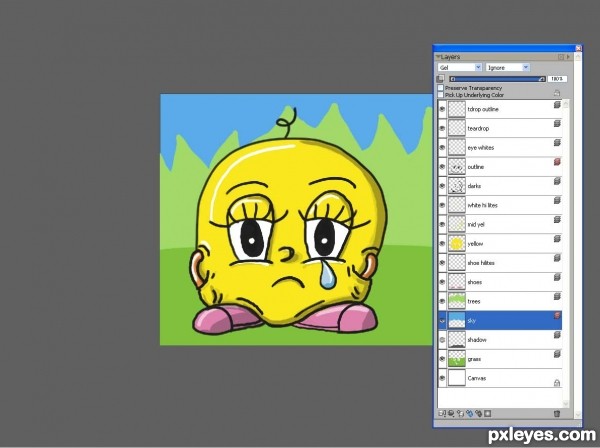This screenshot has height=448, width=600.
Task: Click the layer type icon on yellow row
Action: [557, 239]
